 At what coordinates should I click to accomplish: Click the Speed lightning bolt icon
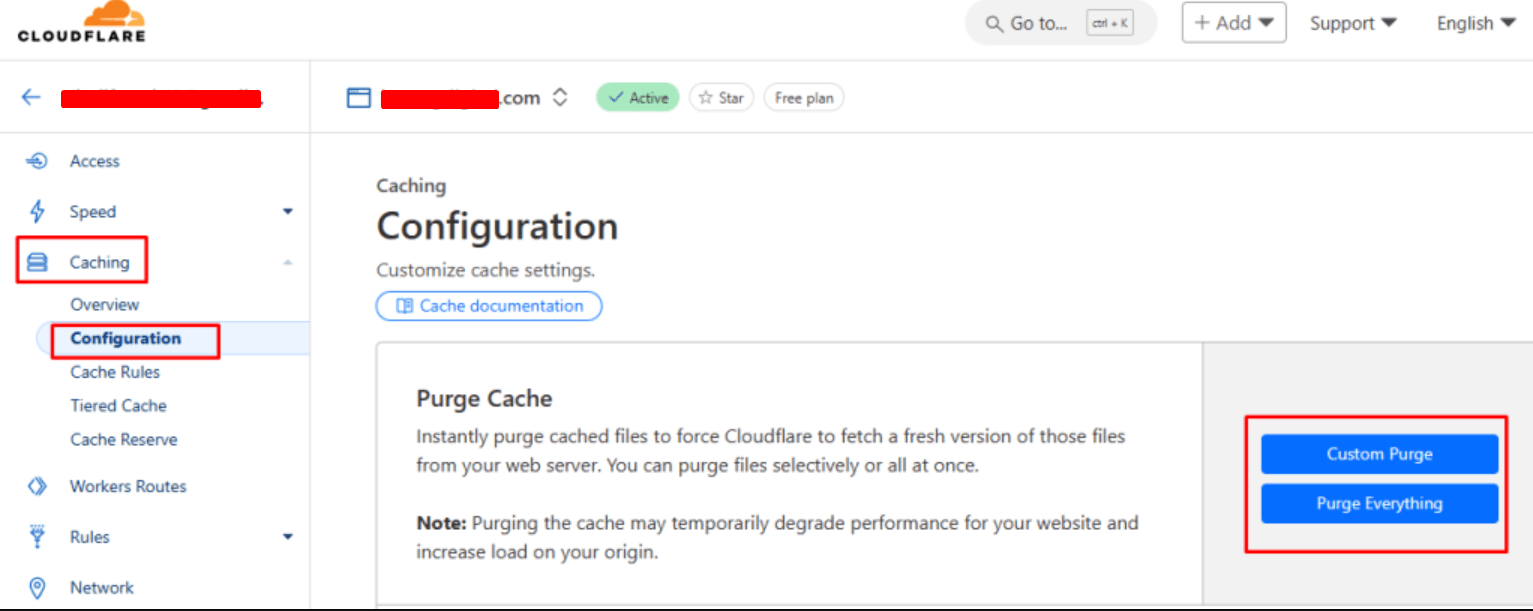[37, 212]
